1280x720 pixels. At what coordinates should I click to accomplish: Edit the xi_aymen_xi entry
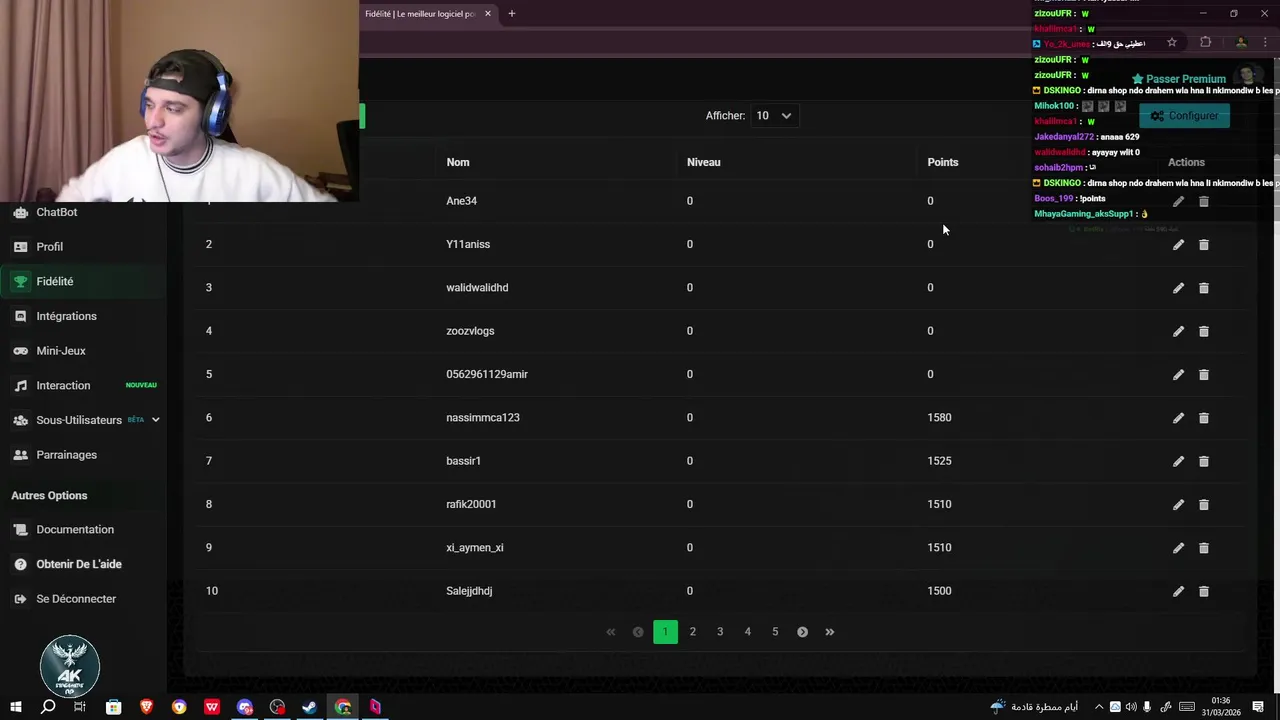pyautogui.click(x=1178, y=548)
